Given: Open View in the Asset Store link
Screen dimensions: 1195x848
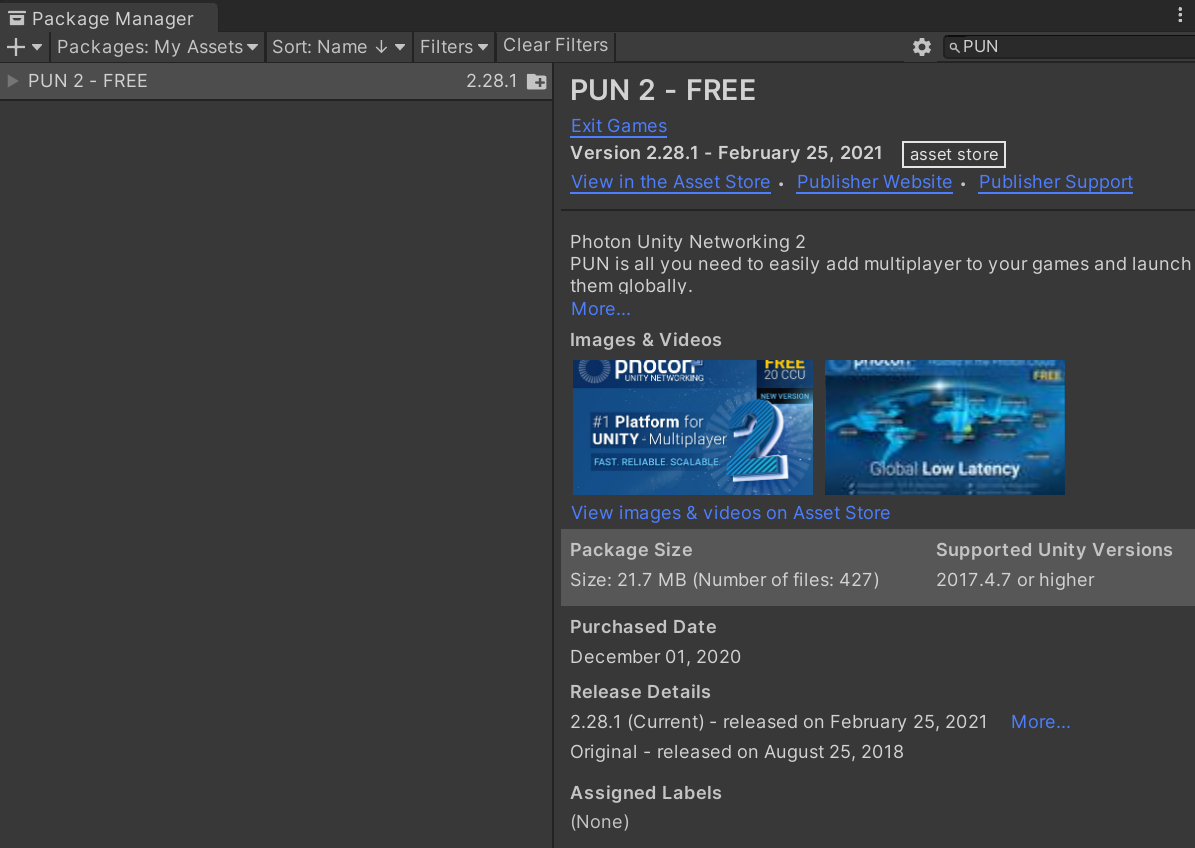Looking at the screenshot, I should click(x=671, y=182).
